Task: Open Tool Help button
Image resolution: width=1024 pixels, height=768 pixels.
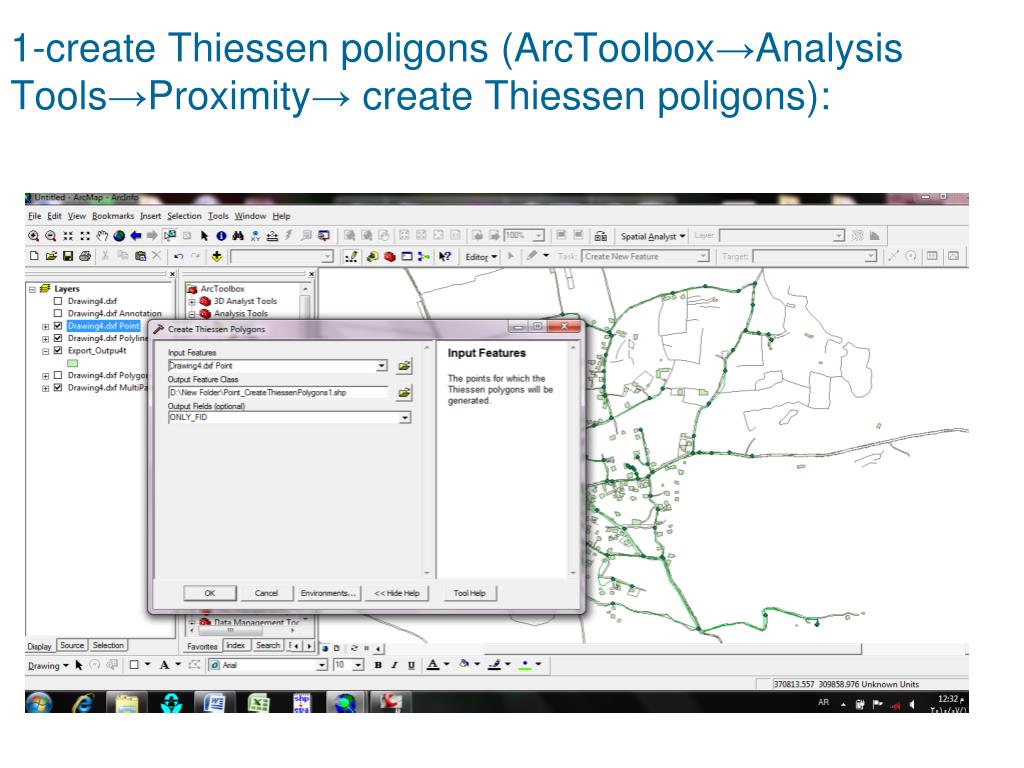Action: coord(470,593)
